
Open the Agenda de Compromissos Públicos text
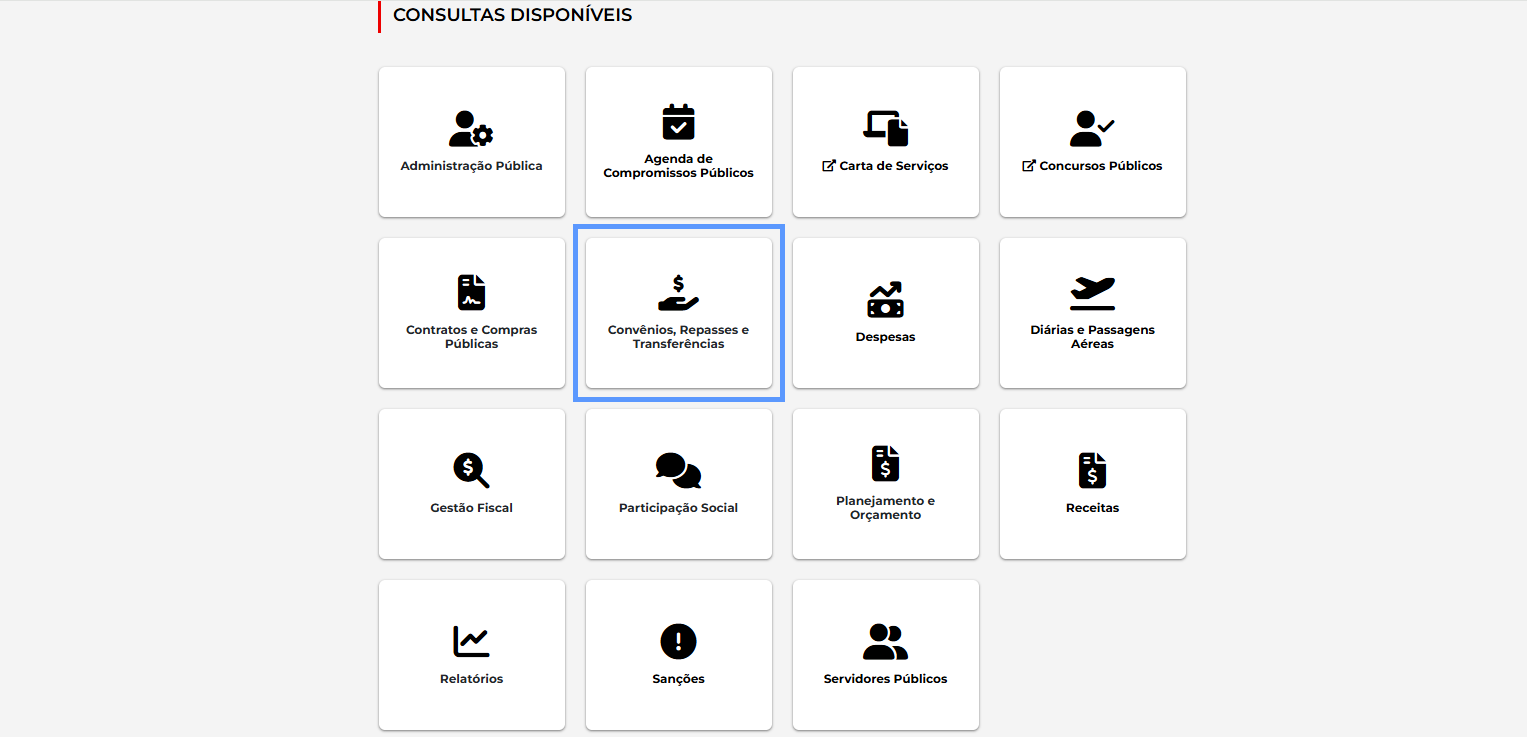coord(678,166)
